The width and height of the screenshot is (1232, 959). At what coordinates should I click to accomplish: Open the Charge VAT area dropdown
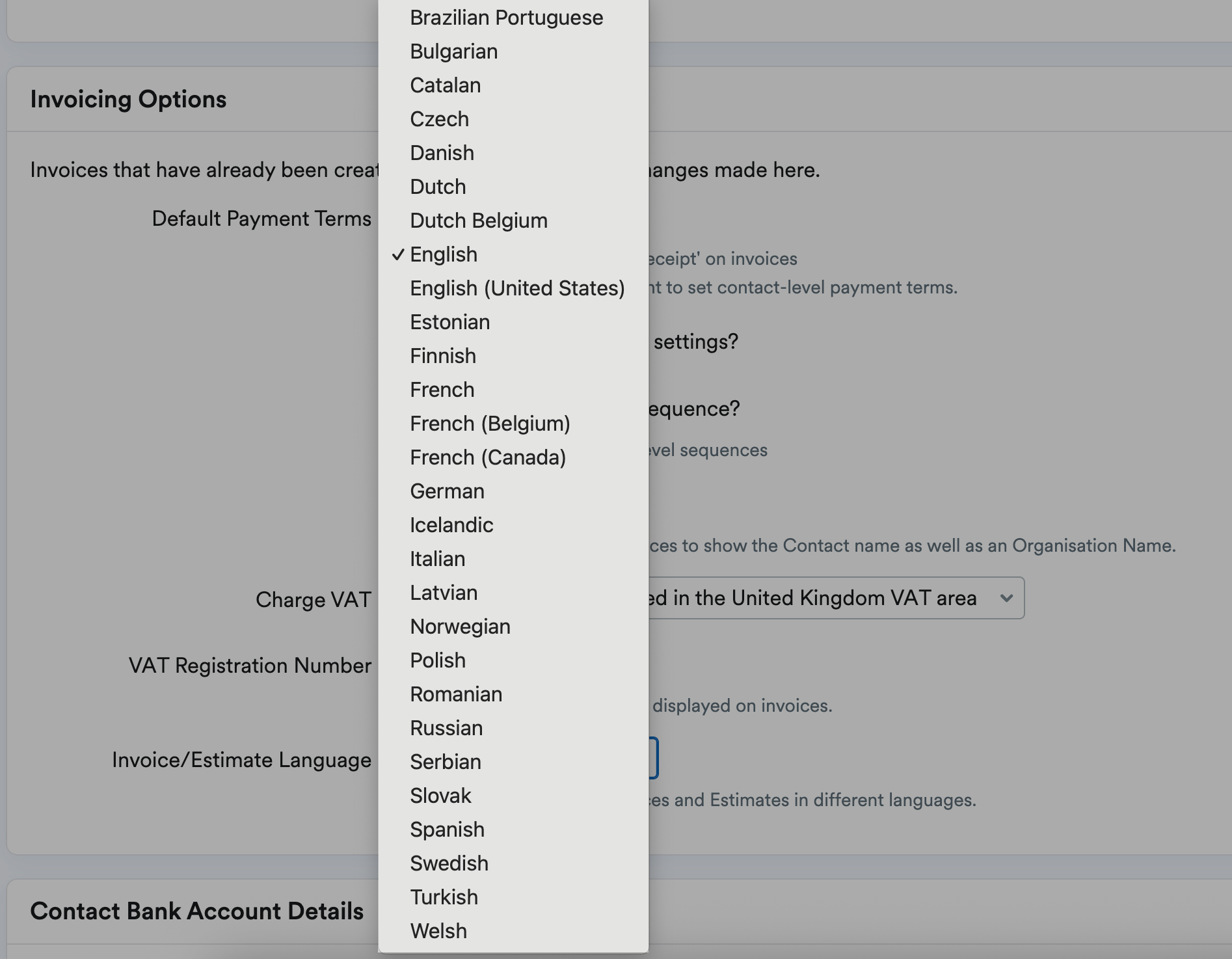click(x=836, y=598)
